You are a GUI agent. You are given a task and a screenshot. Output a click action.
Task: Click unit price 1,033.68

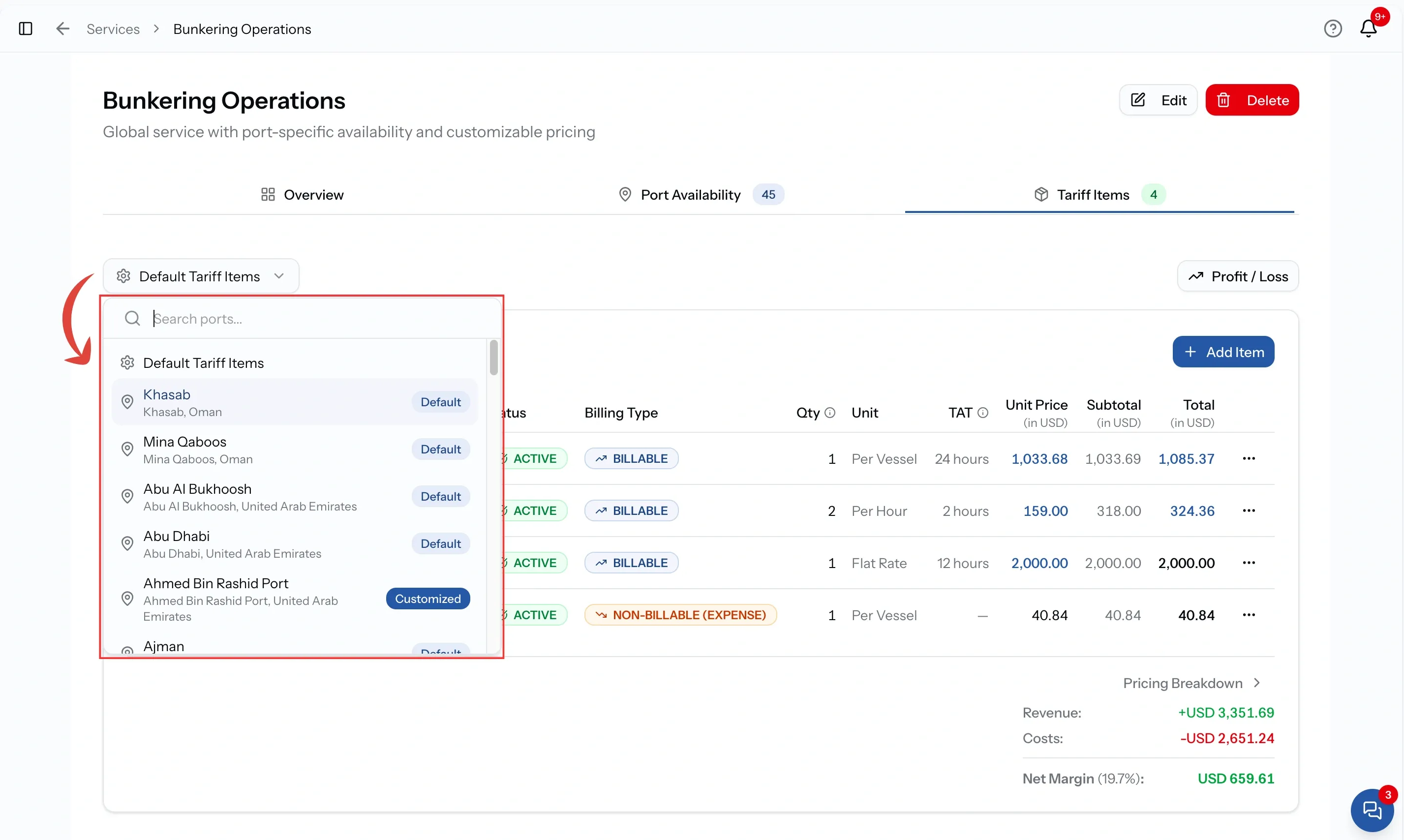click(x=1039, y=459)
